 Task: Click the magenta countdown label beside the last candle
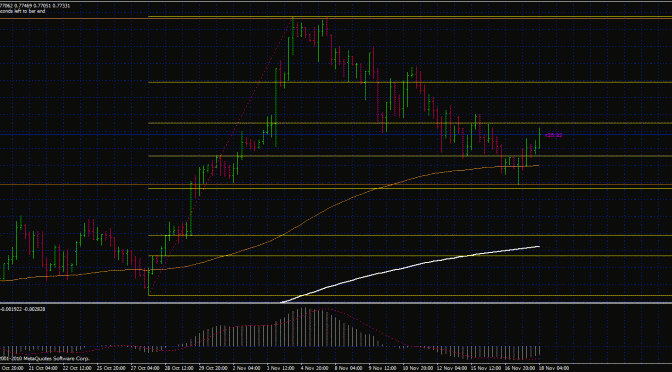553,135
